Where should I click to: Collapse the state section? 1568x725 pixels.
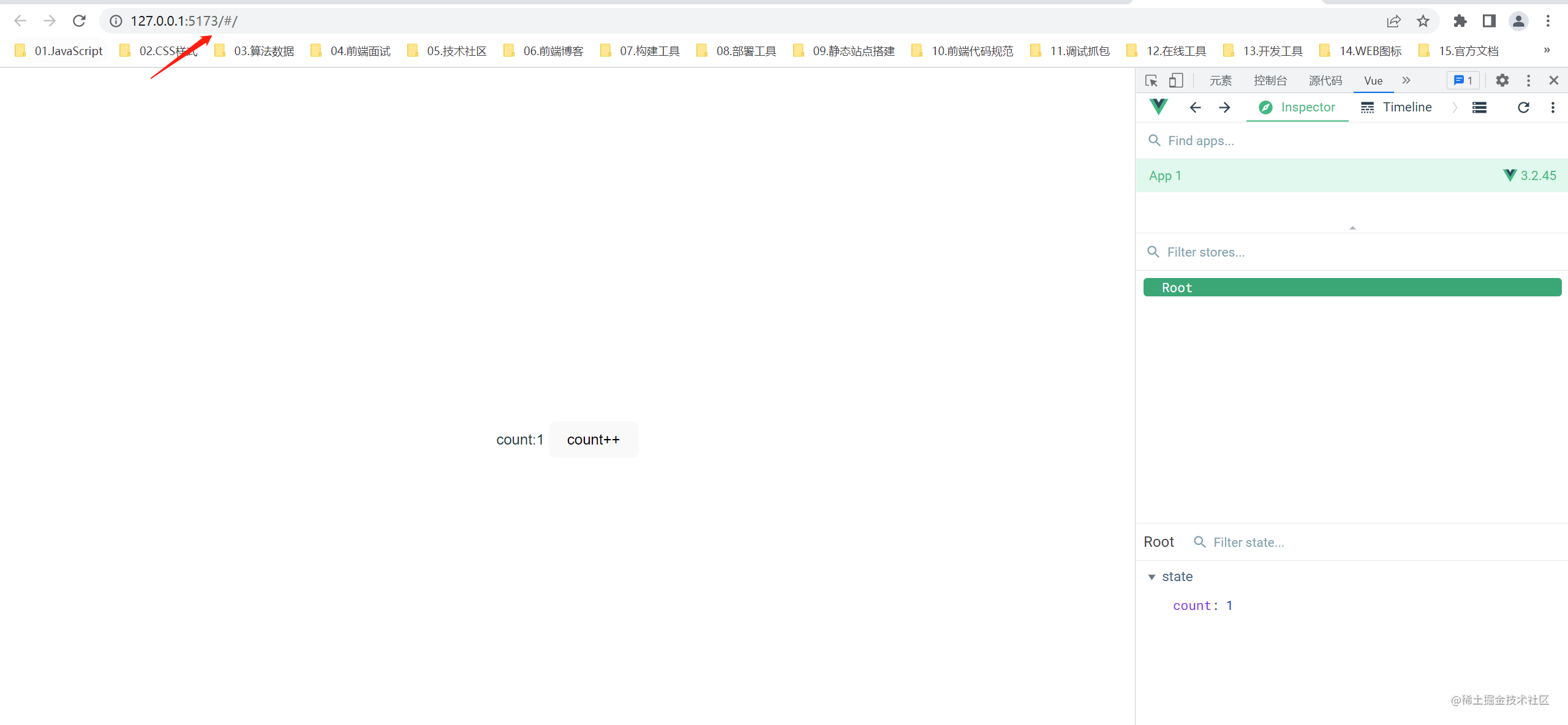pyautogui.click(x=1151, y=577)
